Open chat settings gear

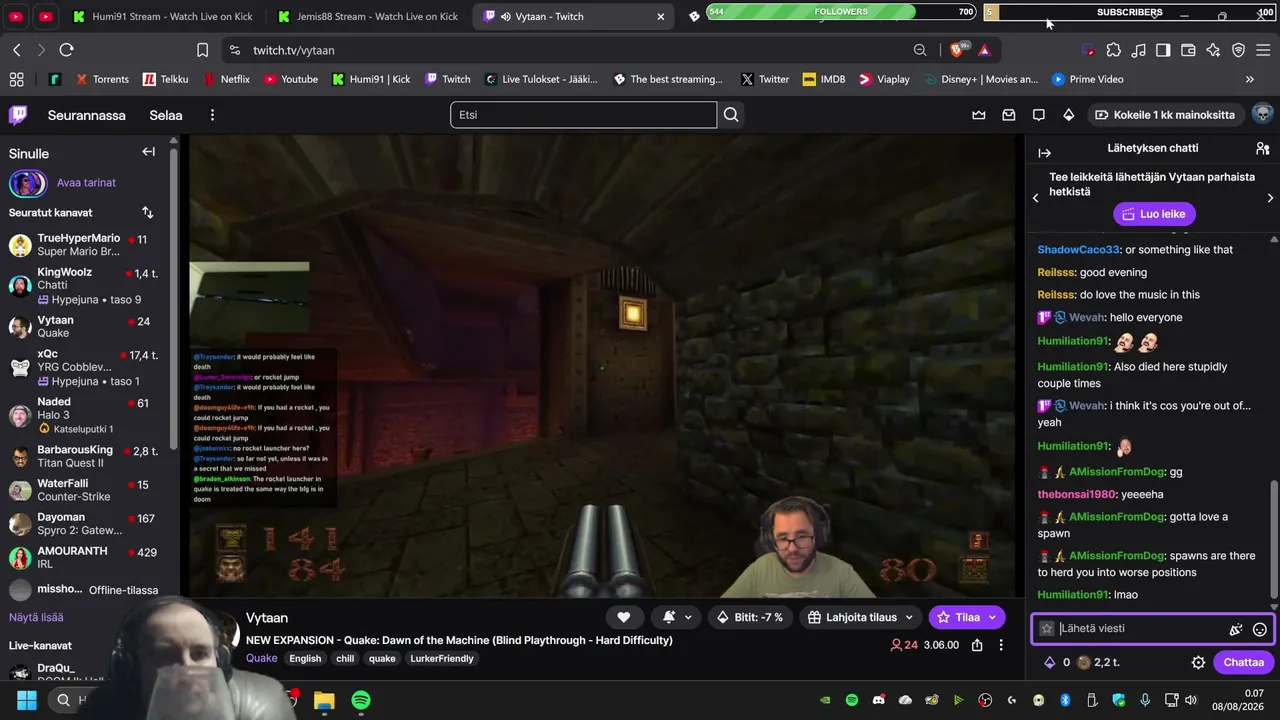click(x=1198, y=662)
